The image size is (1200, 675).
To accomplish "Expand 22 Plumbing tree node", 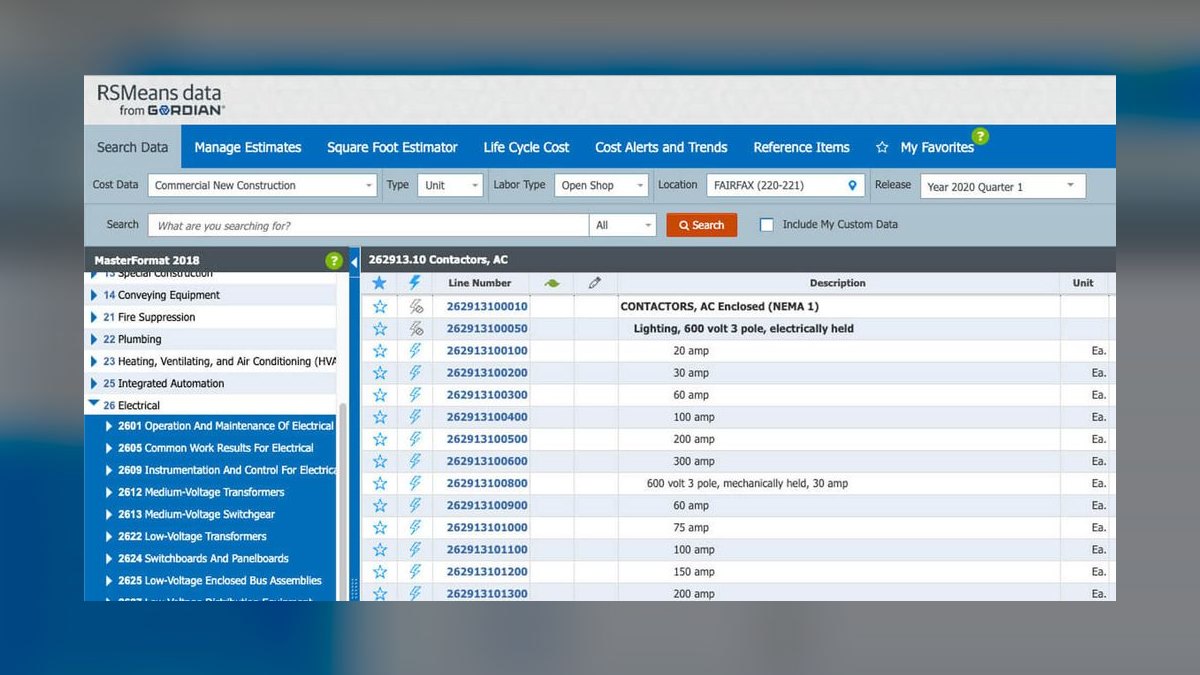I will coord(95,339).
